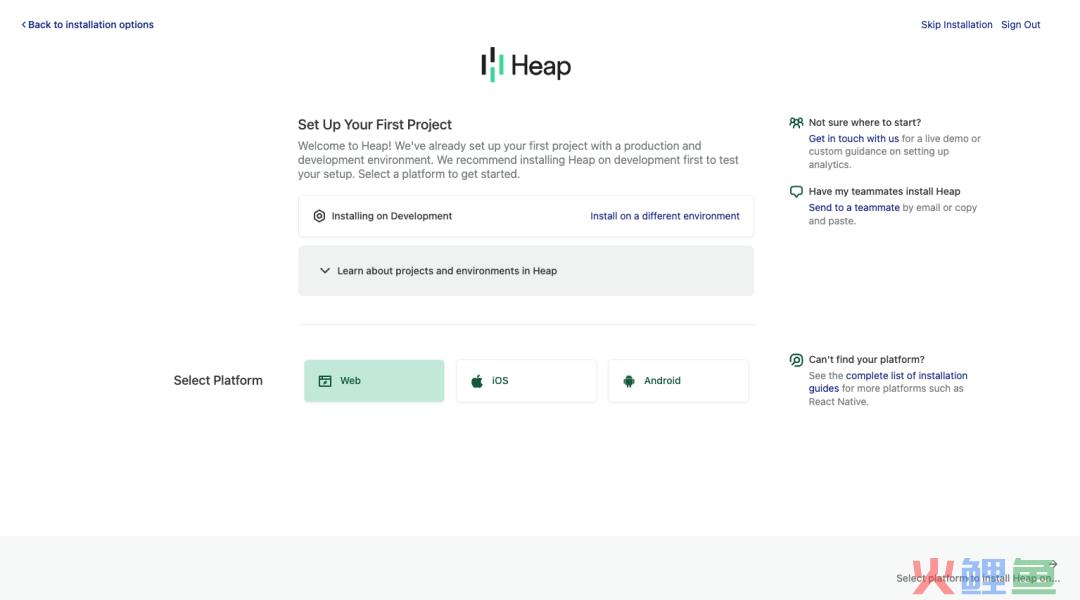Go back to installation options
Screen dimensions: 1080x600
pos(87,25)
